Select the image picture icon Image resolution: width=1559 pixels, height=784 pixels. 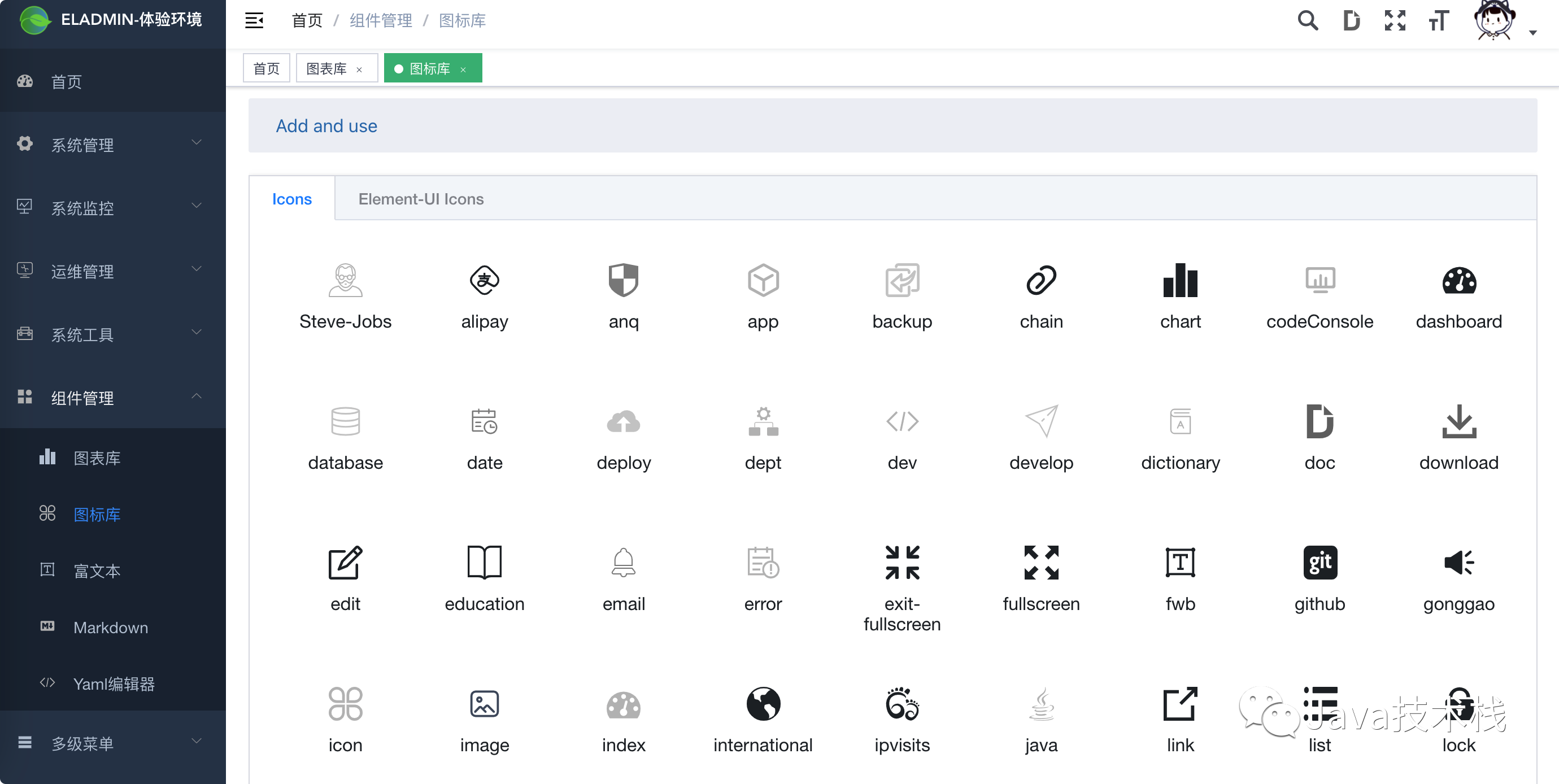[484, 703]
